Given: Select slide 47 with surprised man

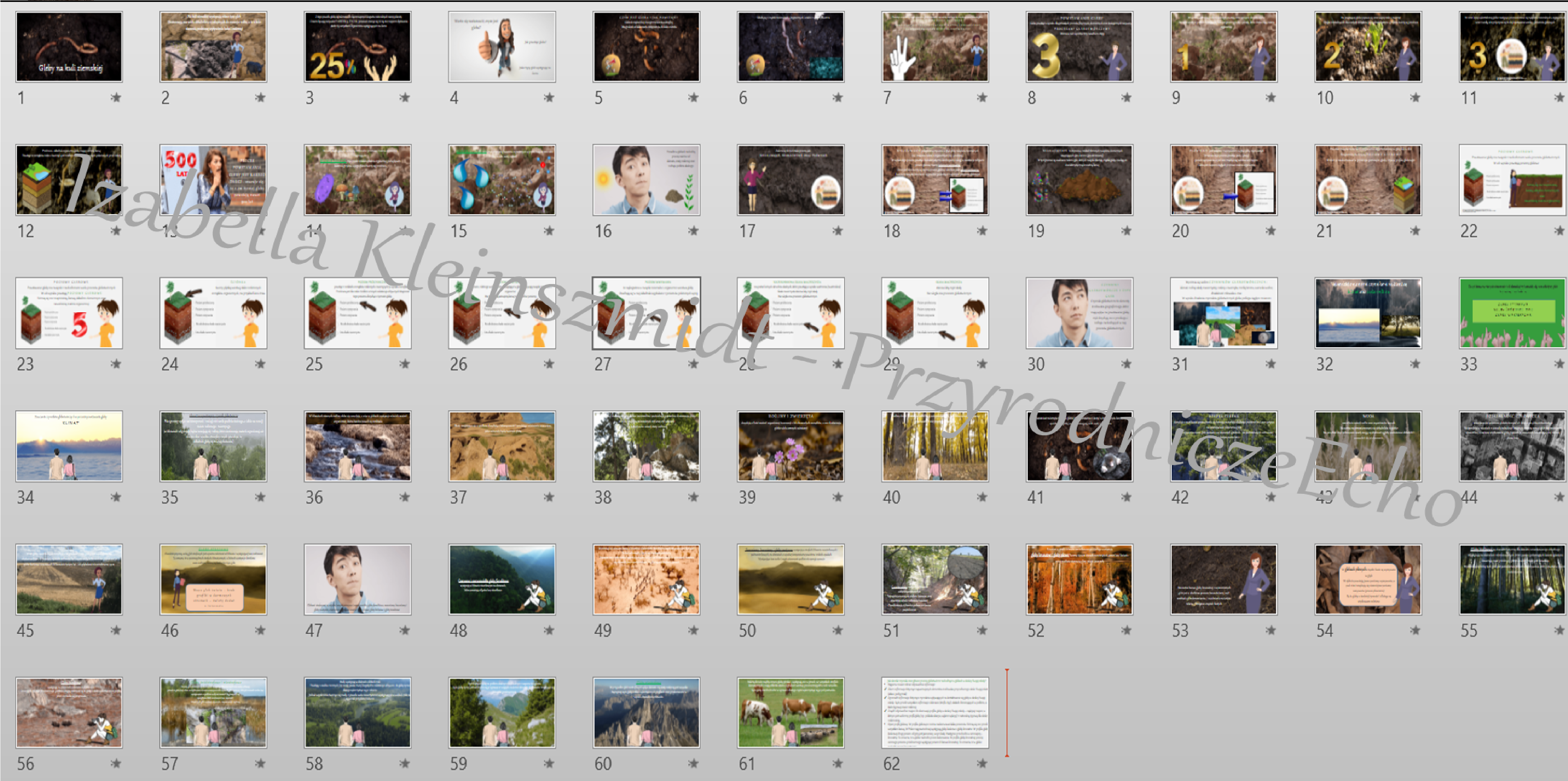Looking at the screenshot, I should [357, 580].
